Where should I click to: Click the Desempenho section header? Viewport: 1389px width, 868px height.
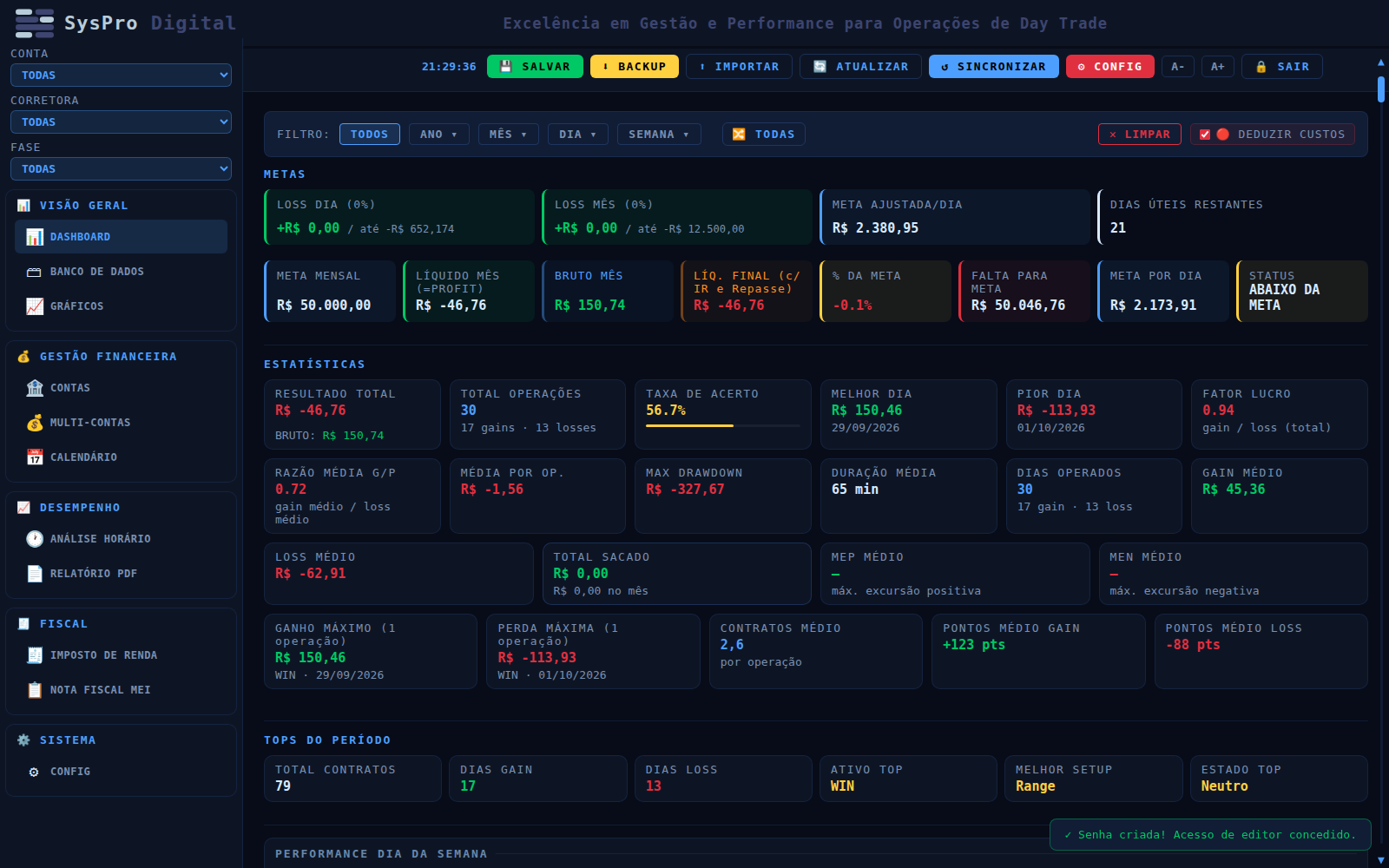(121, 508)
